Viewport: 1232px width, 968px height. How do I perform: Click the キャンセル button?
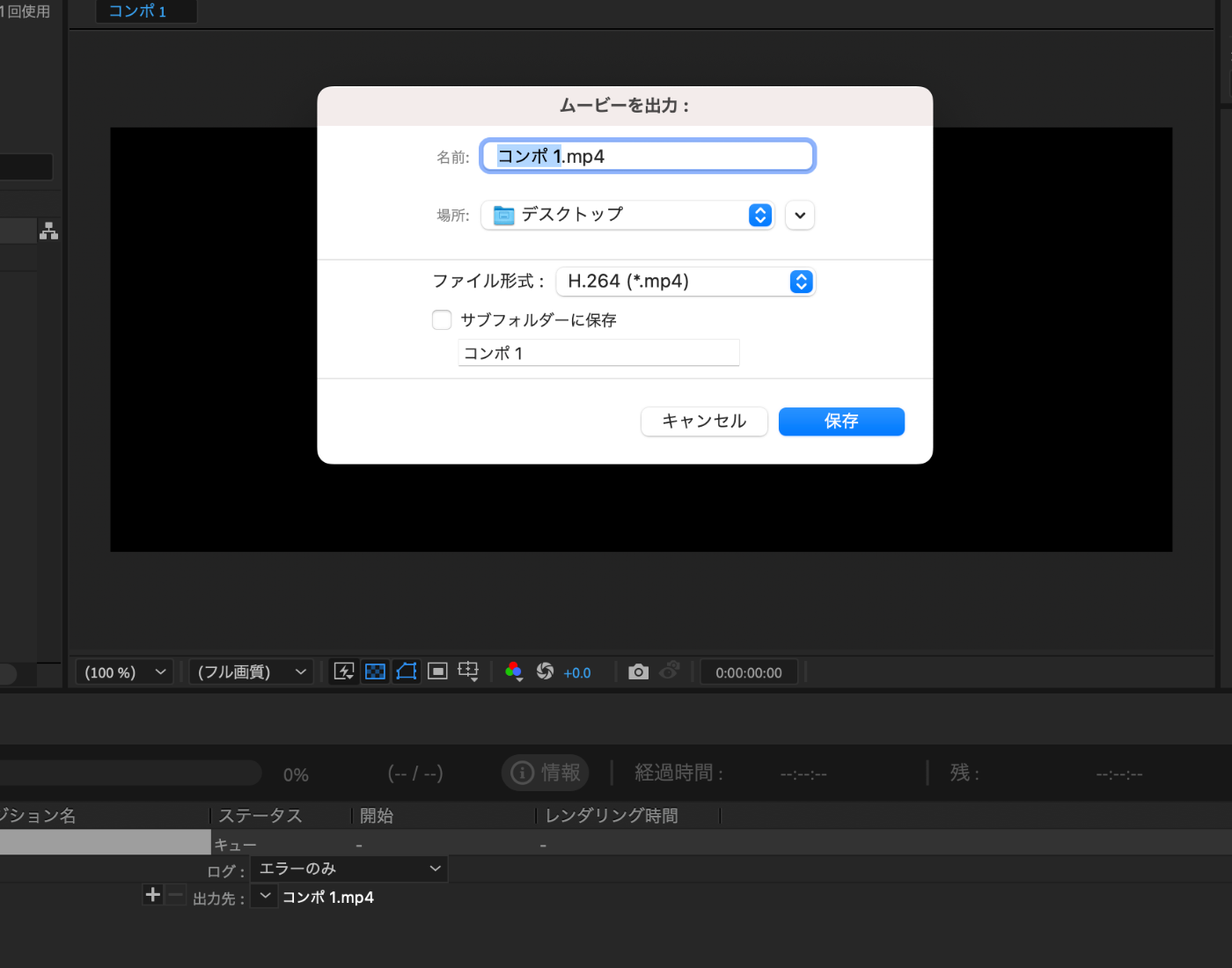pyautogui.click(x=704, y=422)
